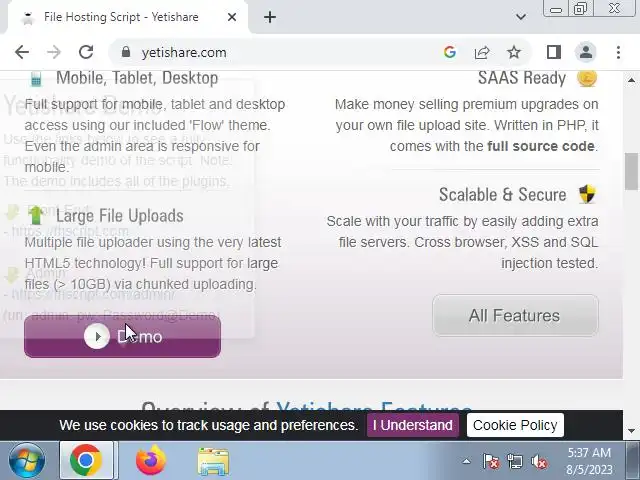
Task: Open a new browser tab
Action: click(270, 17)
